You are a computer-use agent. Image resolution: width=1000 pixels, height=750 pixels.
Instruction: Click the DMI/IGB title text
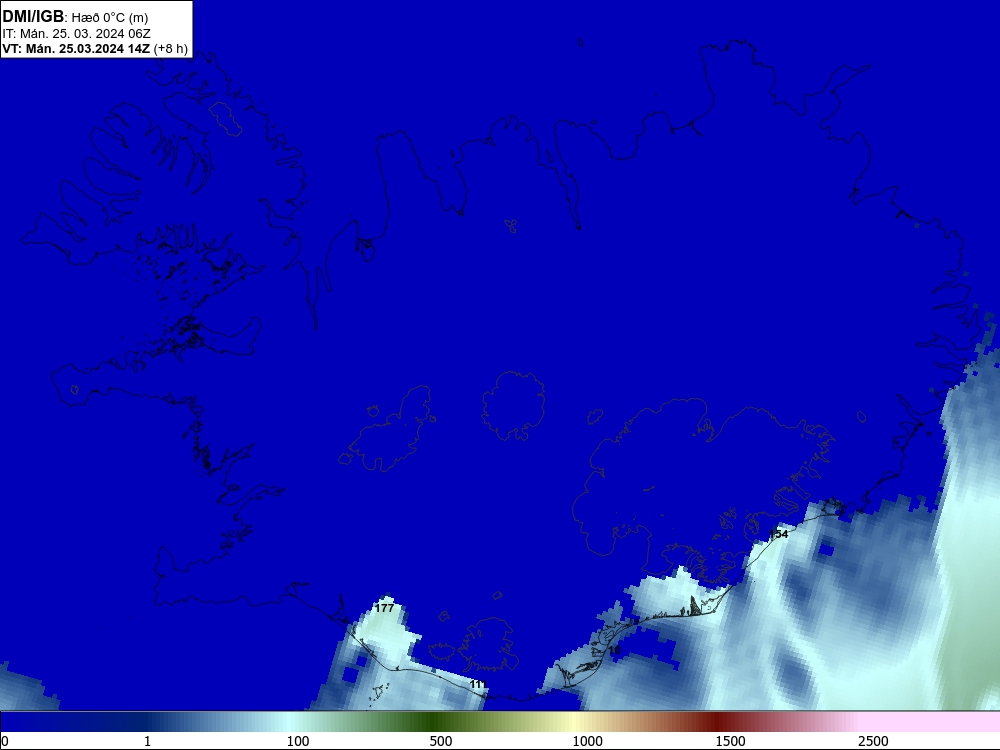point(33,17)
